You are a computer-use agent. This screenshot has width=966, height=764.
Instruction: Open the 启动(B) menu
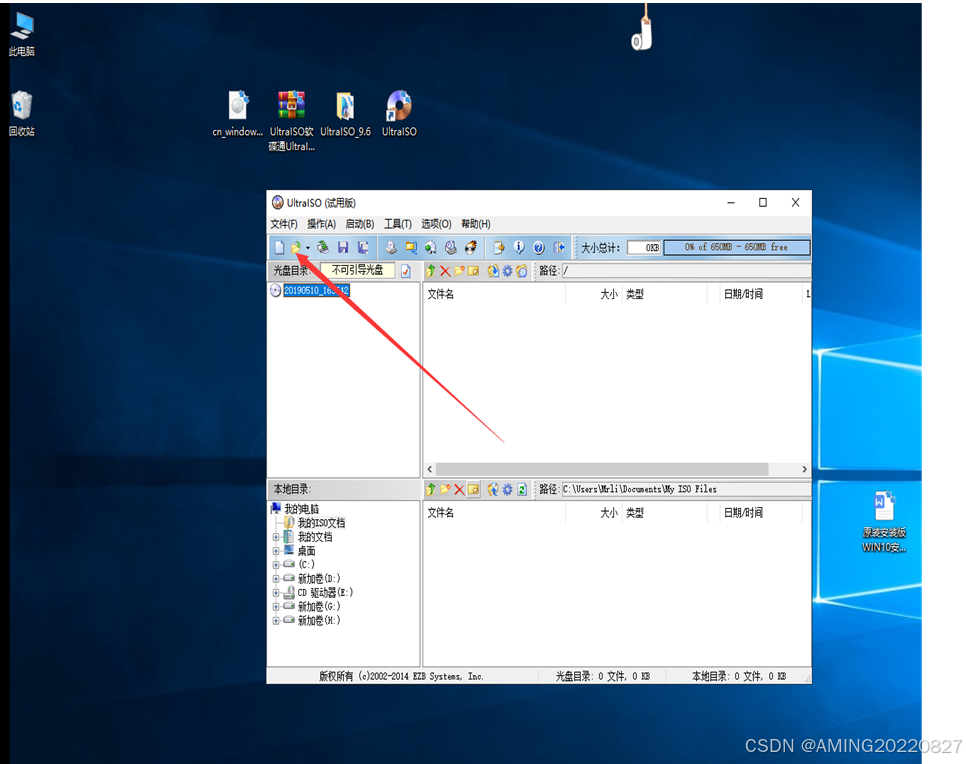pyautogui.click(x=360, y=224)
